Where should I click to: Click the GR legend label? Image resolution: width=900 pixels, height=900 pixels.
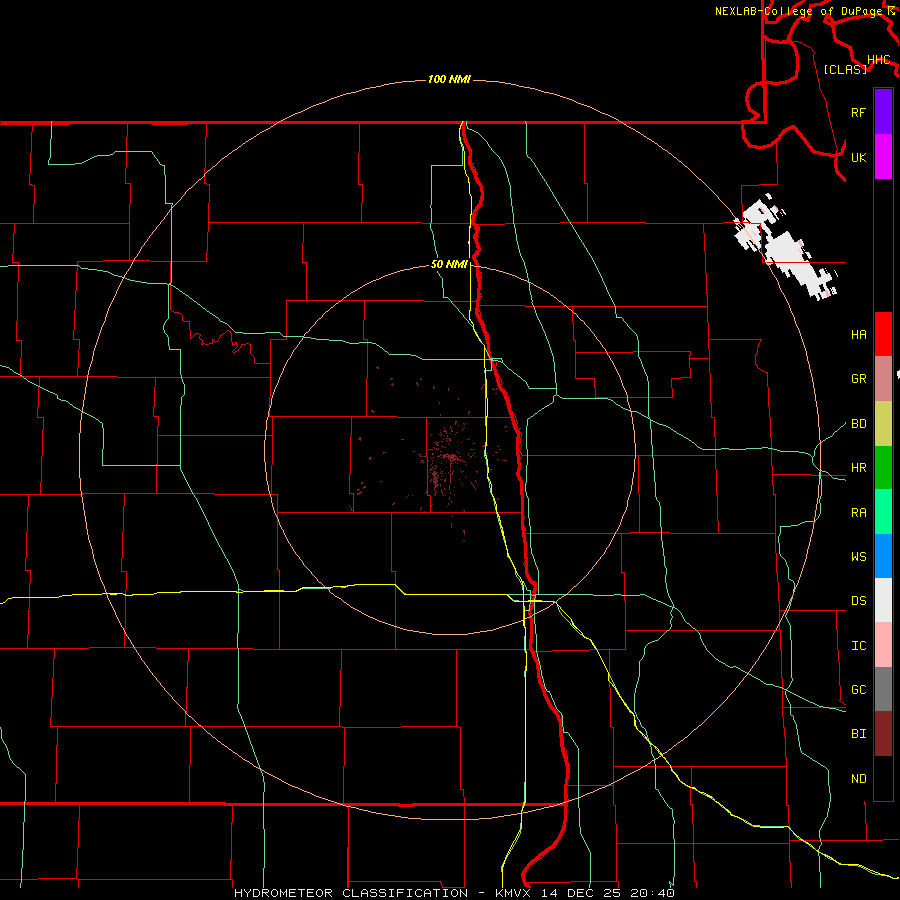(x=859, y=379)
